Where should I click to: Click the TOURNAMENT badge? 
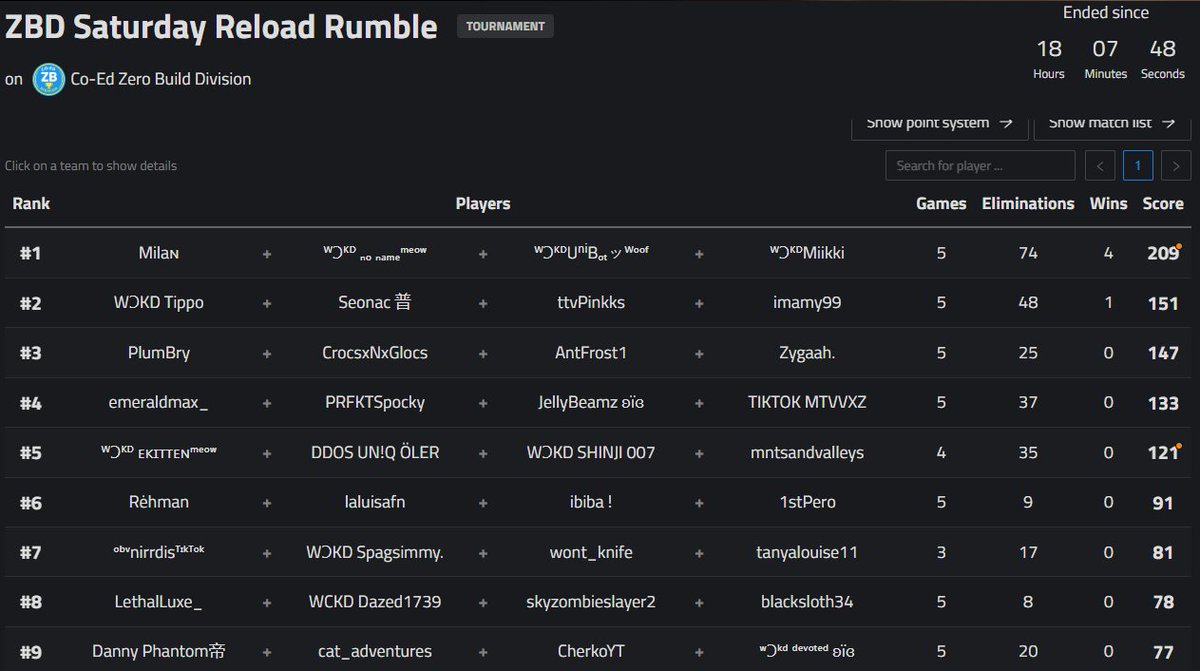click(505, 26)
